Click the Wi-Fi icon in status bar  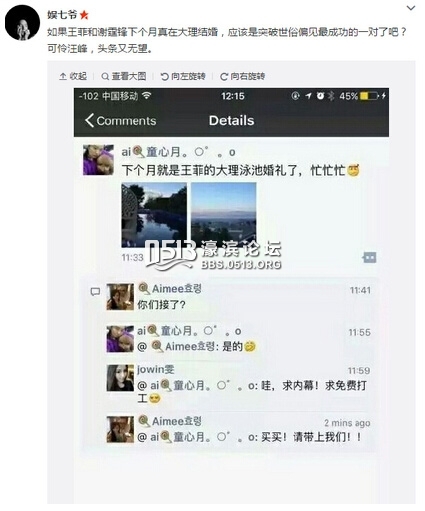146,96
